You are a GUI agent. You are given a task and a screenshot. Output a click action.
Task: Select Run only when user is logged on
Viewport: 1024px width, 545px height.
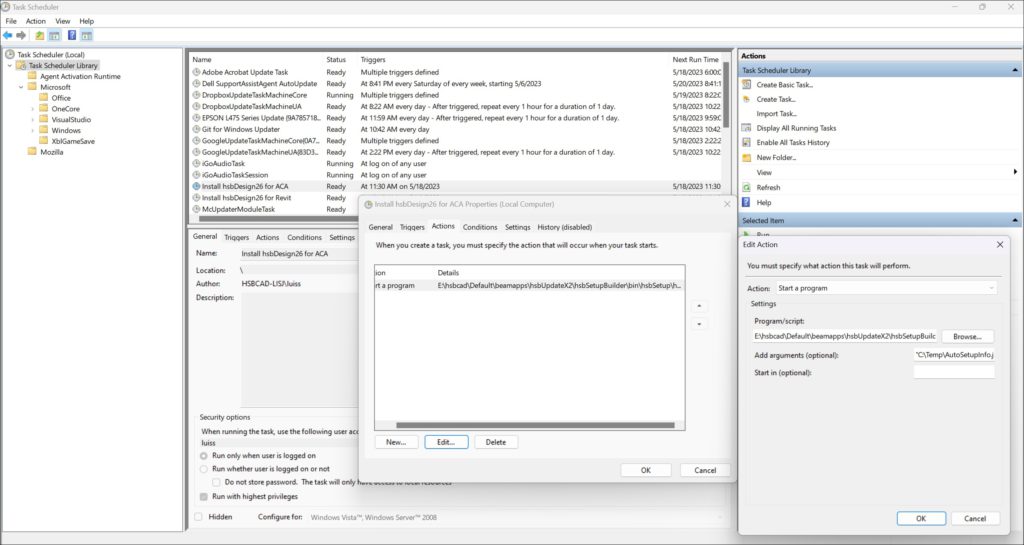pos(204,456)
